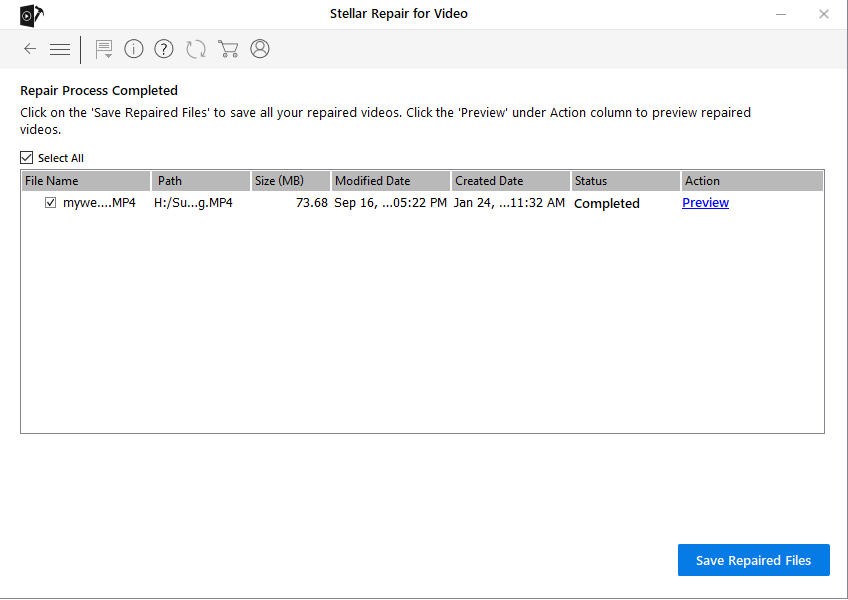The height and width of the screenshot is (600, 848).
Task: Sort by the Size (MB) column header
Action: (290, 181)
